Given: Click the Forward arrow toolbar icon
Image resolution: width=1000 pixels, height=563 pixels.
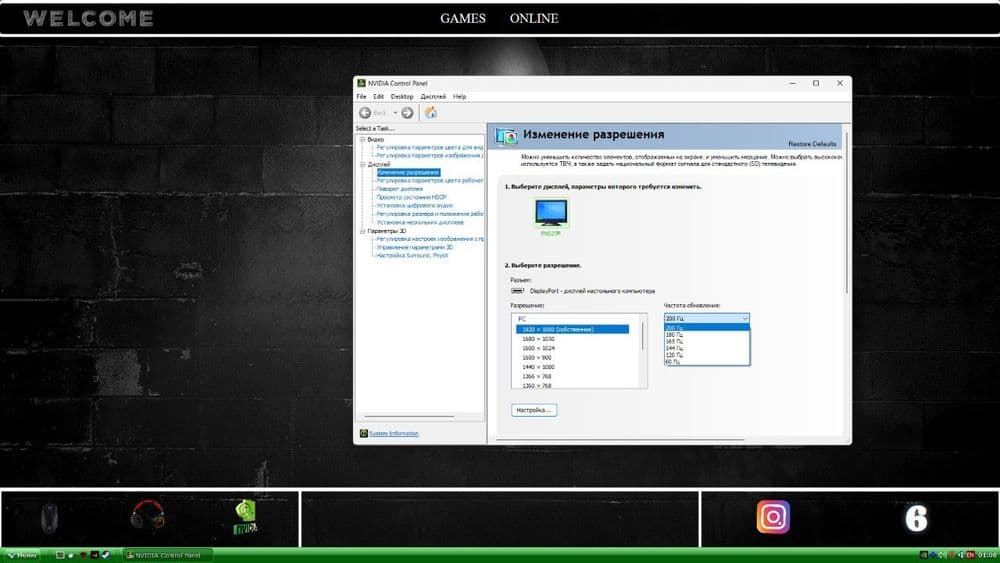Looking at the screenshot, I should click(407, 113).
